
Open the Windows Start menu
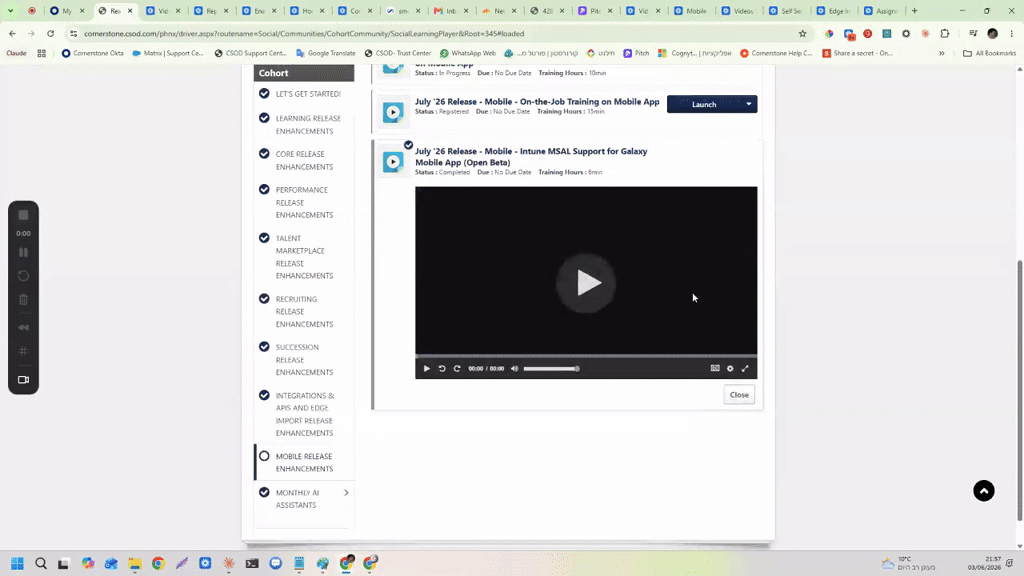tap(18, 564)
